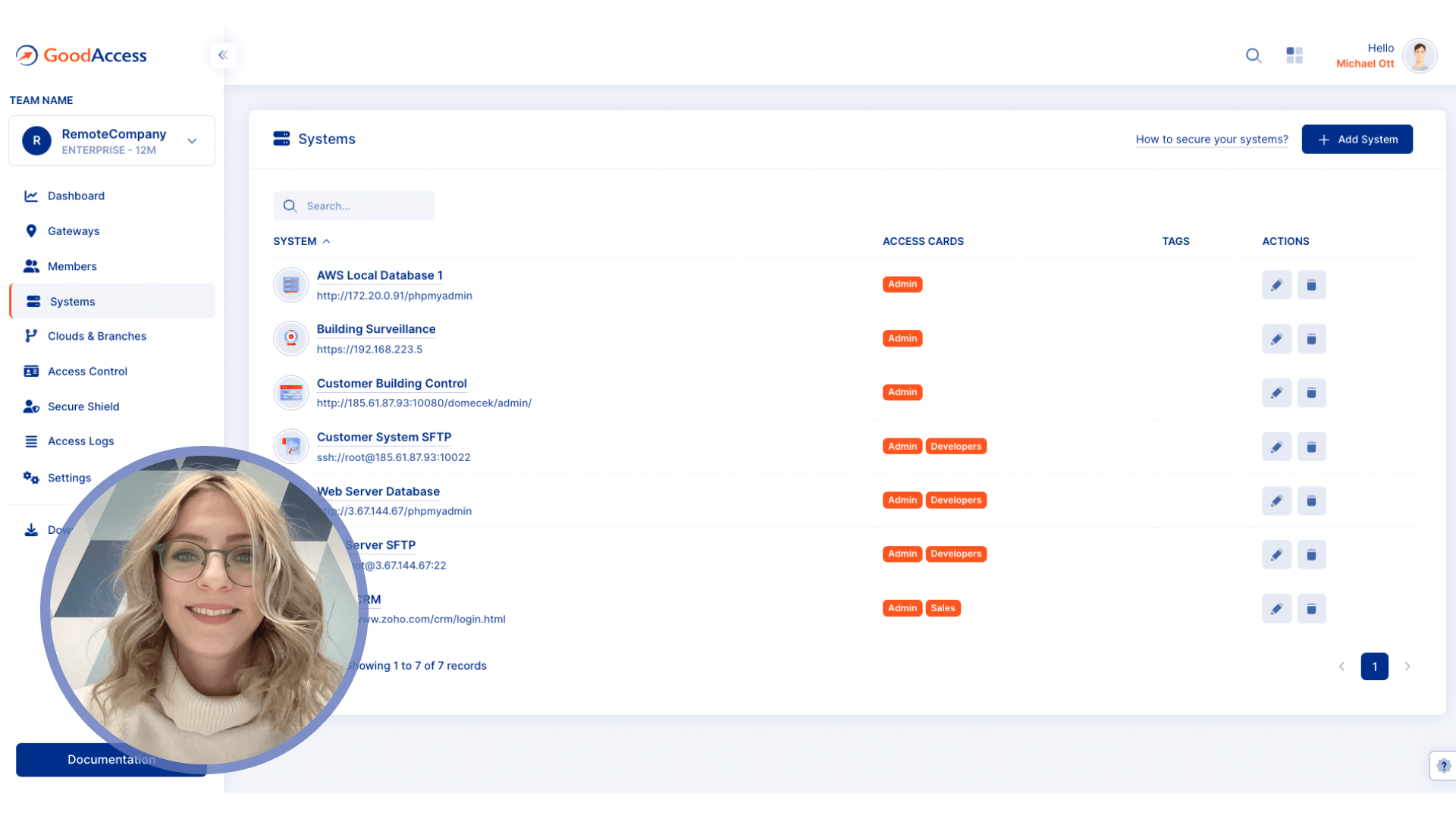This screenshot has height=819, width=1456.
Task: Select Access Control in the sidebar
Action: (87, 371)
